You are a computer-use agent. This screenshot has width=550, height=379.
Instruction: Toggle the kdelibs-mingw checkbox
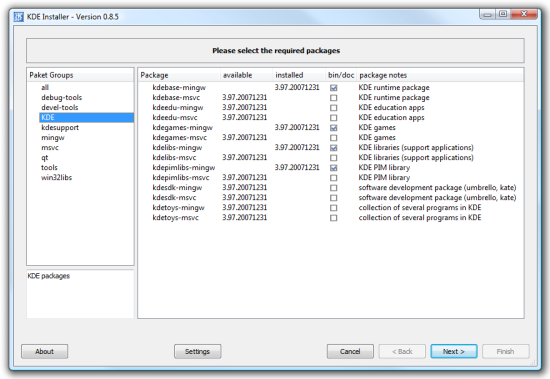pyautogui.click(x=334, y=148)
